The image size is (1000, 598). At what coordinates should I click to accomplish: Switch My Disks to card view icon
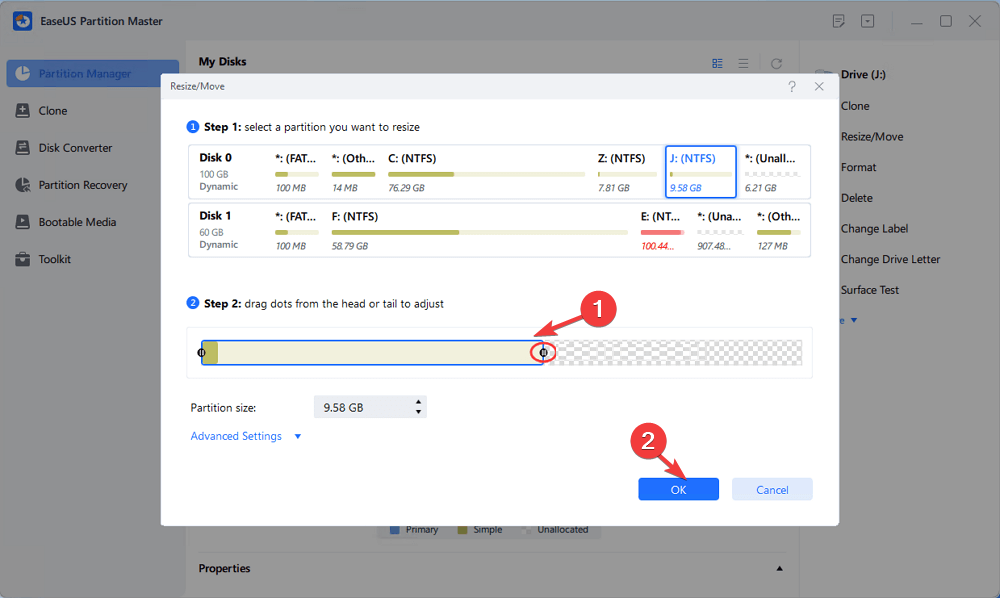(717, 63)
